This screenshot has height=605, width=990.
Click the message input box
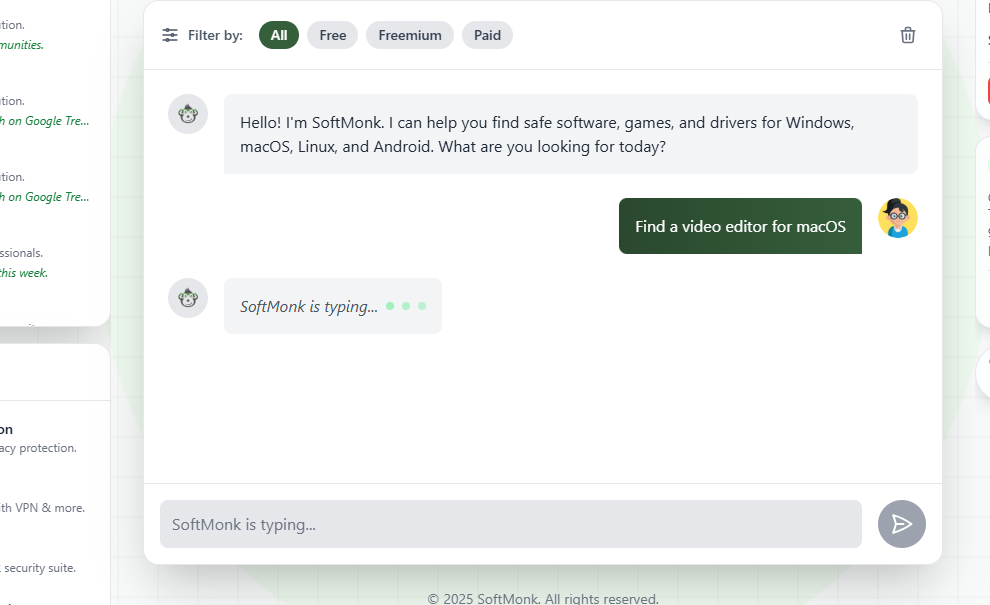point(510,524)
